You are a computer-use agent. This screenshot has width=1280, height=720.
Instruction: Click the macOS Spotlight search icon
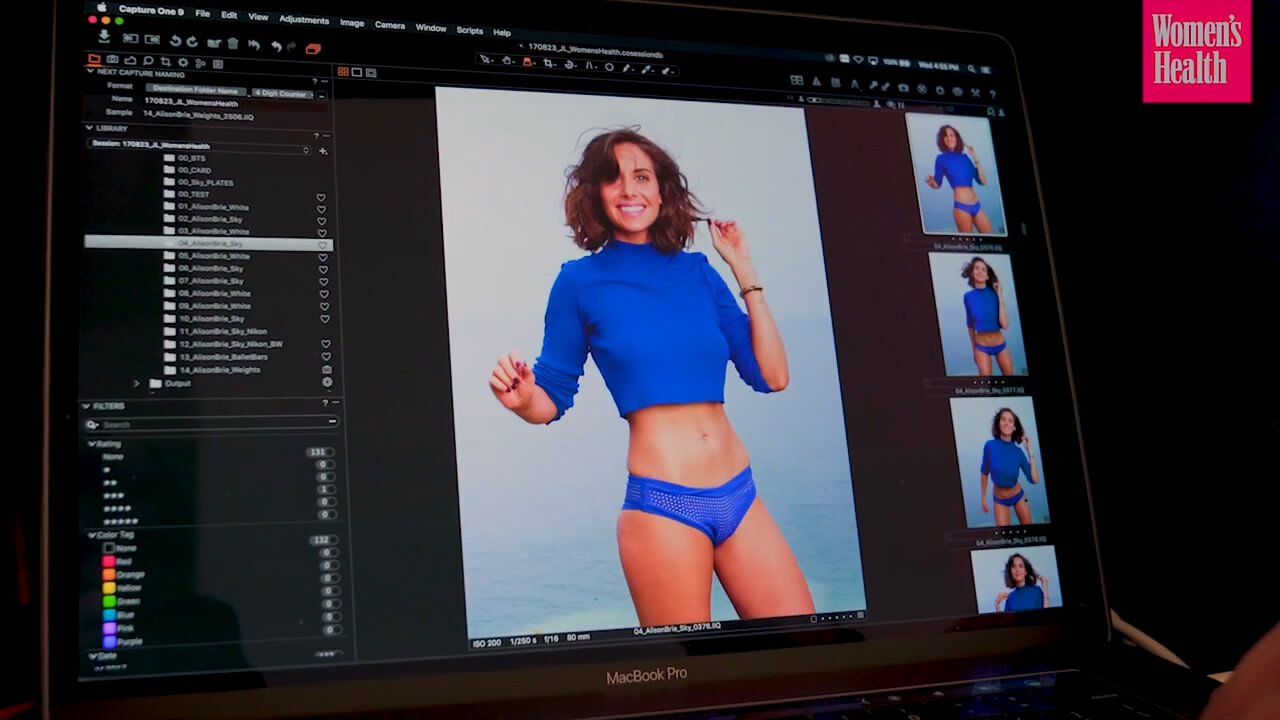pyautogui.click(x=971, y=68)
